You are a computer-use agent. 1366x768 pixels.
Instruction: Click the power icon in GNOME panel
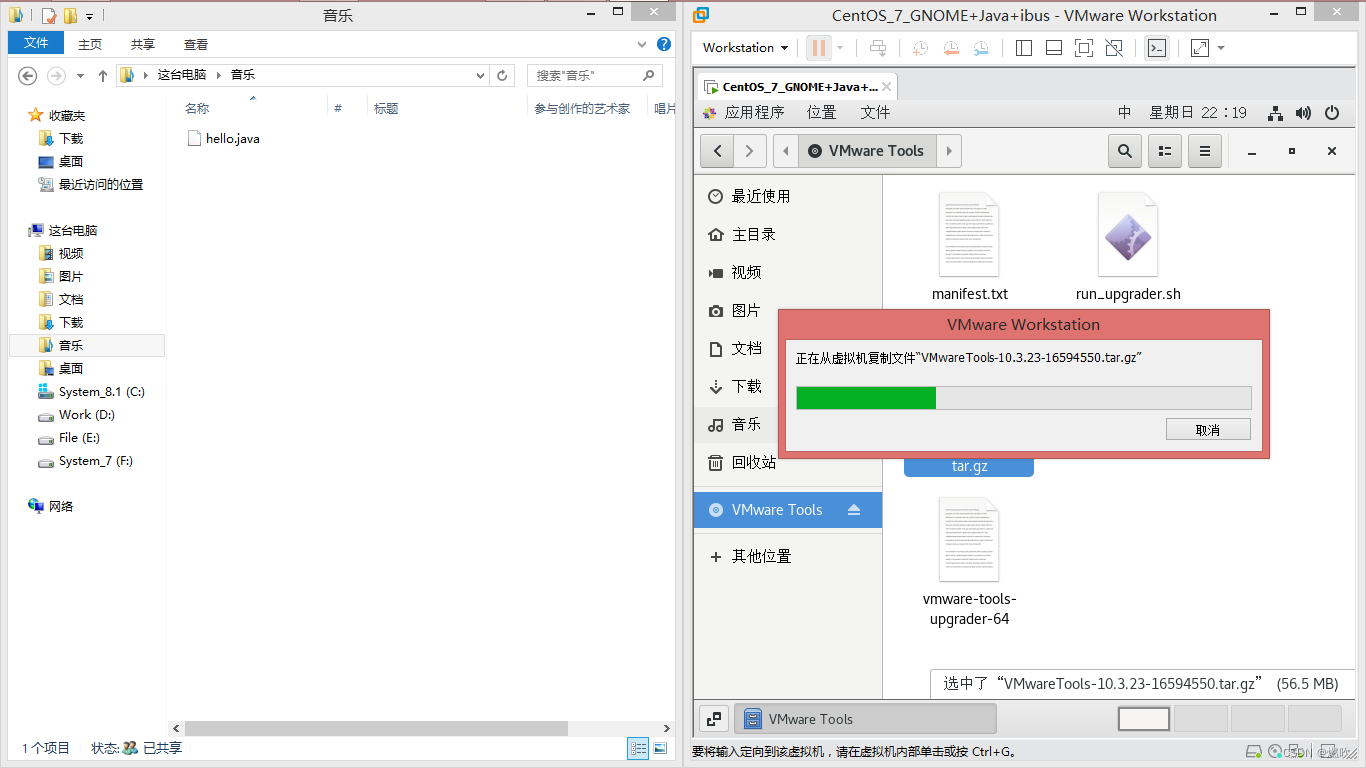pos(1331,113)
